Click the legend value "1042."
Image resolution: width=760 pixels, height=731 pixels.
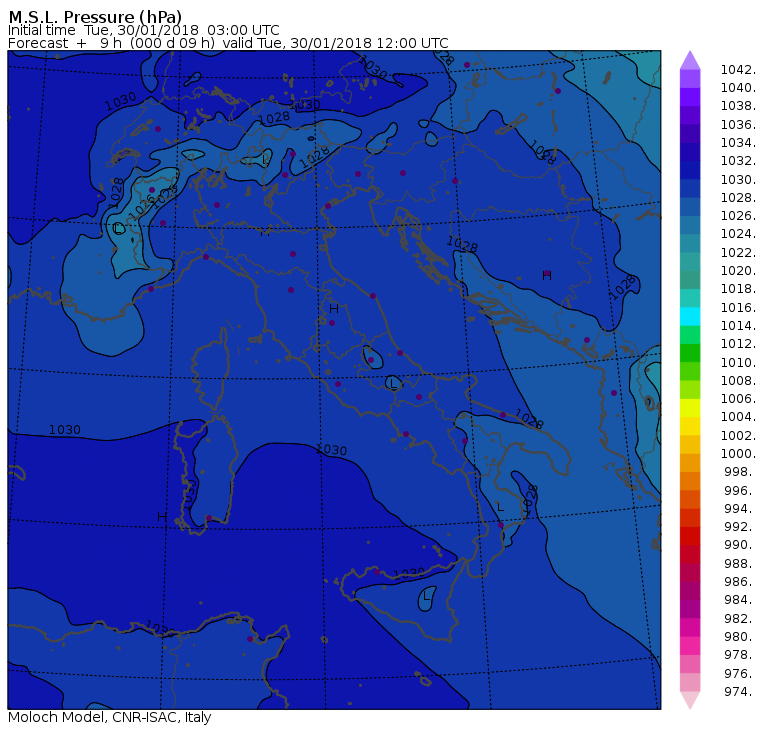tap(738, 70)
